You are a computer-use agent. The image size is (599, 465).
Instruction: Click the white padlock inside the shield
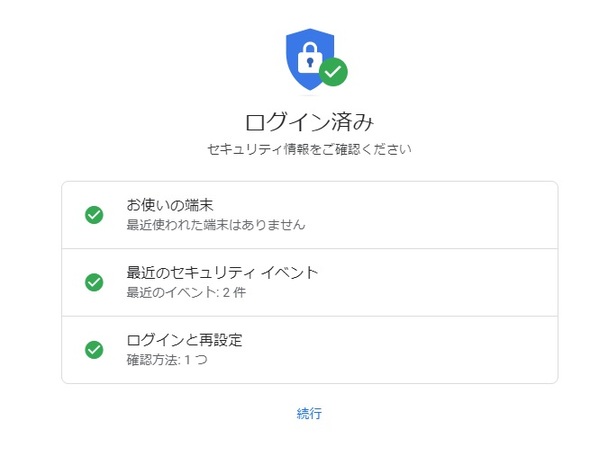pos(310,57)
